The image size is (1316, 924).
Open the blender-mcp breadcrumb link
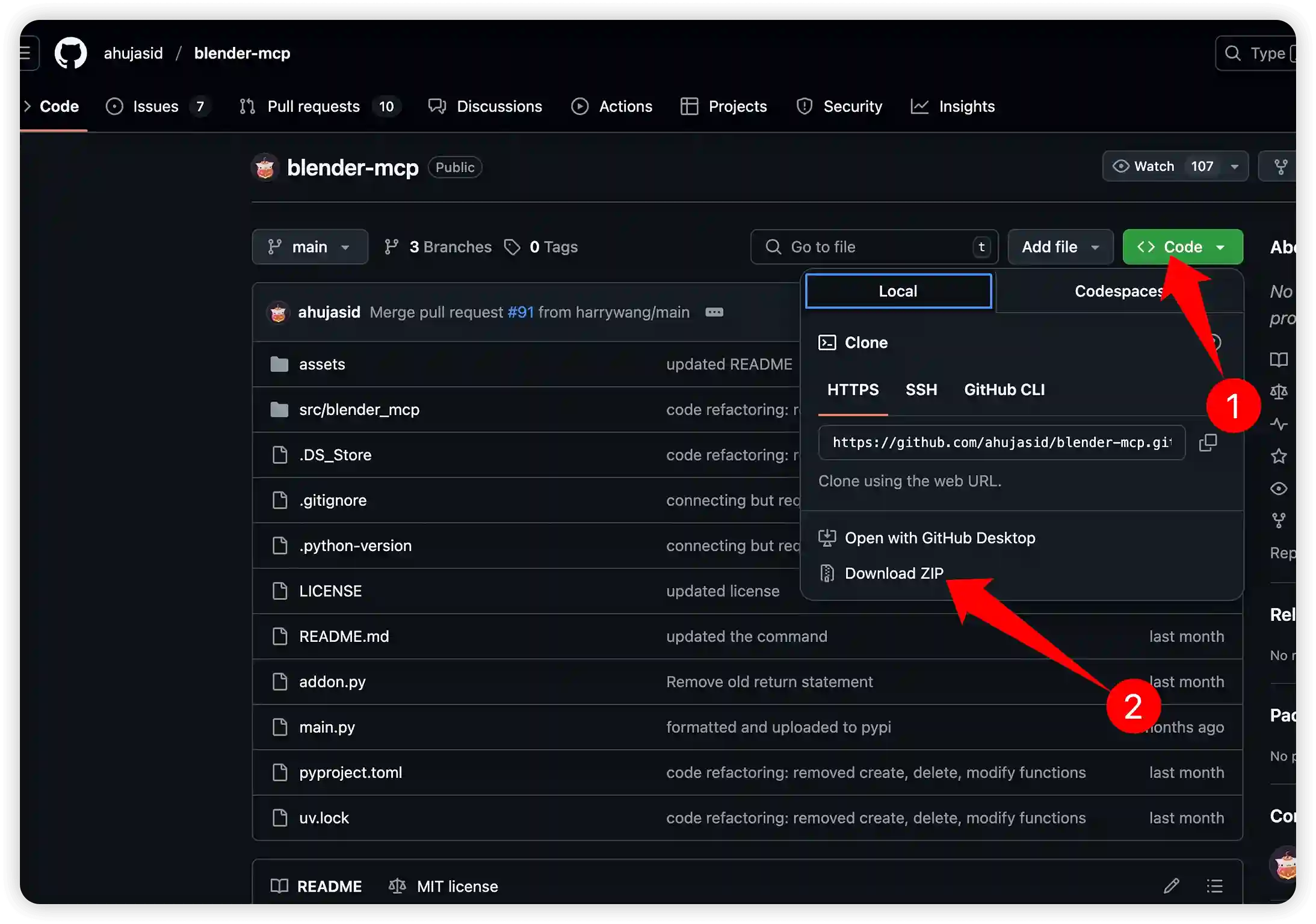click(x=242, y=53)
